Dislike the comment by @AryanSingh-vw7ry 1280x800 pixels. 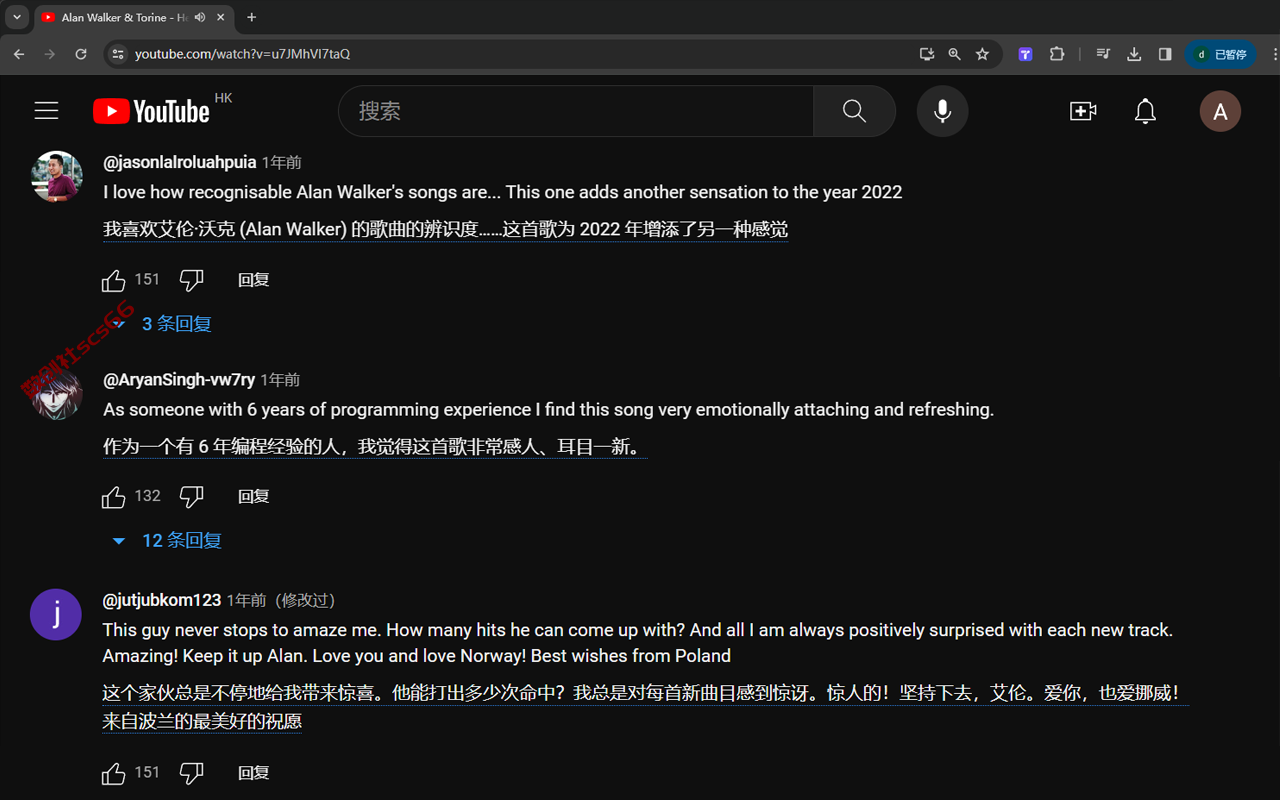tap(191, 497)
